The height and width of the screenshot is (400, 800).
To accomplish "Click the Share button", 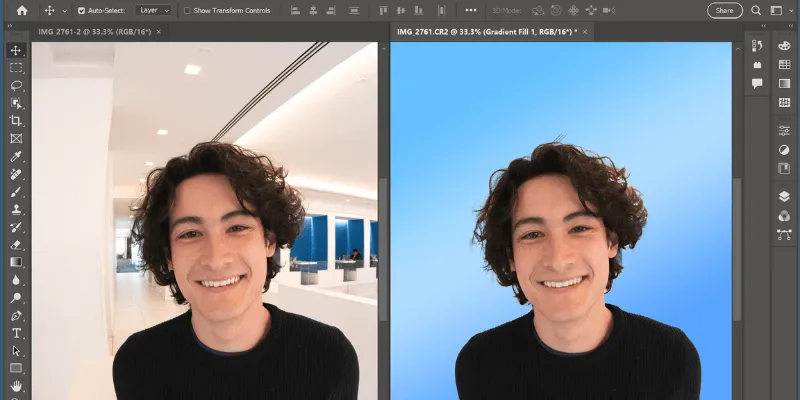I will (724, 10).
